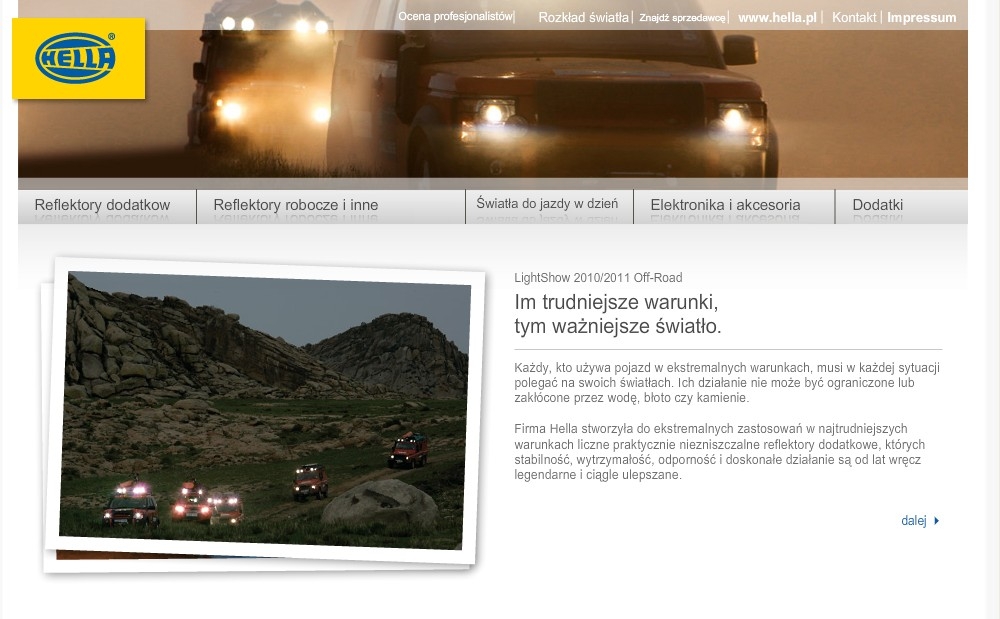Click Znajdź sprzedawcę link

682,18
